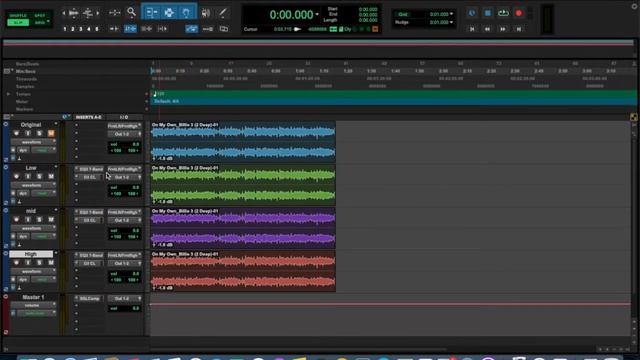This screenshot has width=640, height=360.
Task: Select Min:Secs ruler
Action: click(26, 71)
